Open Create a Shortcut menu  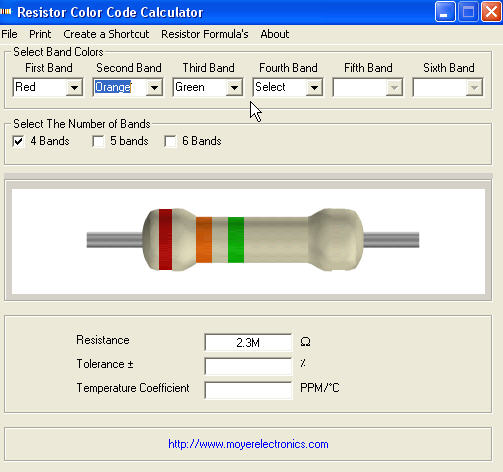click(x=106, y=34)
